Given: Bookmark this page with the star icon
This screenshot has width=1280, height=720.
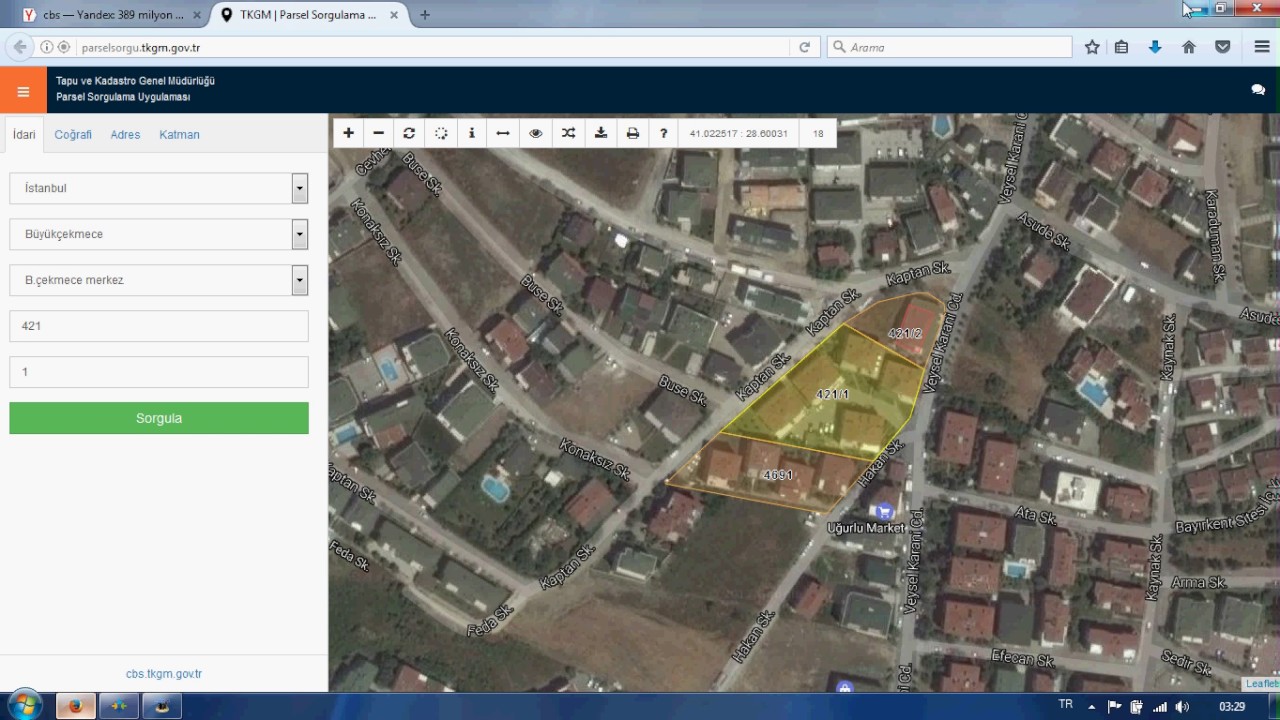Looking at the screenshot, I should (x=1092, y=47).
